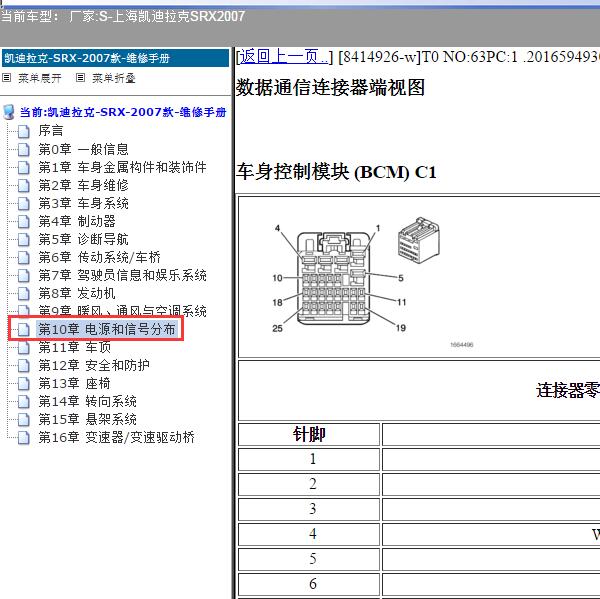The height and width of the screenshot is (599, 600).
Task: Select 第6章 传动系统/车桥
Action: [x=99, y=257]
